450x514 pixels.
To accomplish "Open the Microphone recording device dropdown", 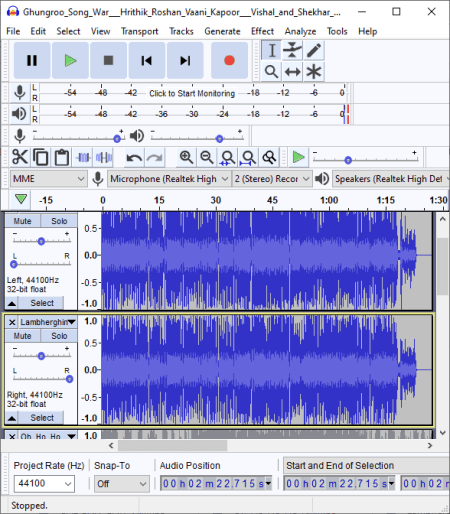I will coord(169,179).
